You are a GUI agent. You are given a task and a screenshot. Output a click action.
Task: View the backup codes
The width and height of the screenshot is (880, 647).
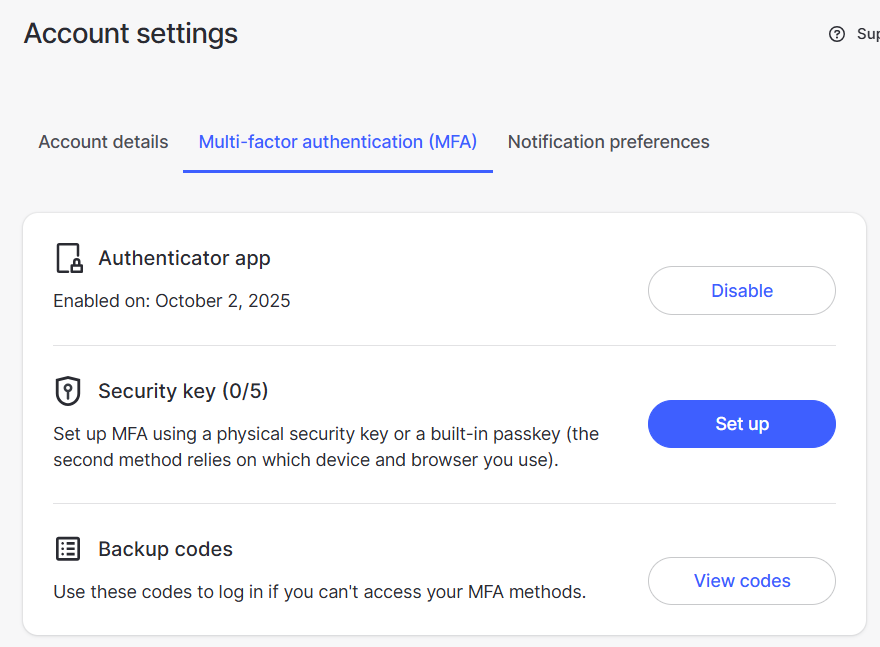click(741, 581)
